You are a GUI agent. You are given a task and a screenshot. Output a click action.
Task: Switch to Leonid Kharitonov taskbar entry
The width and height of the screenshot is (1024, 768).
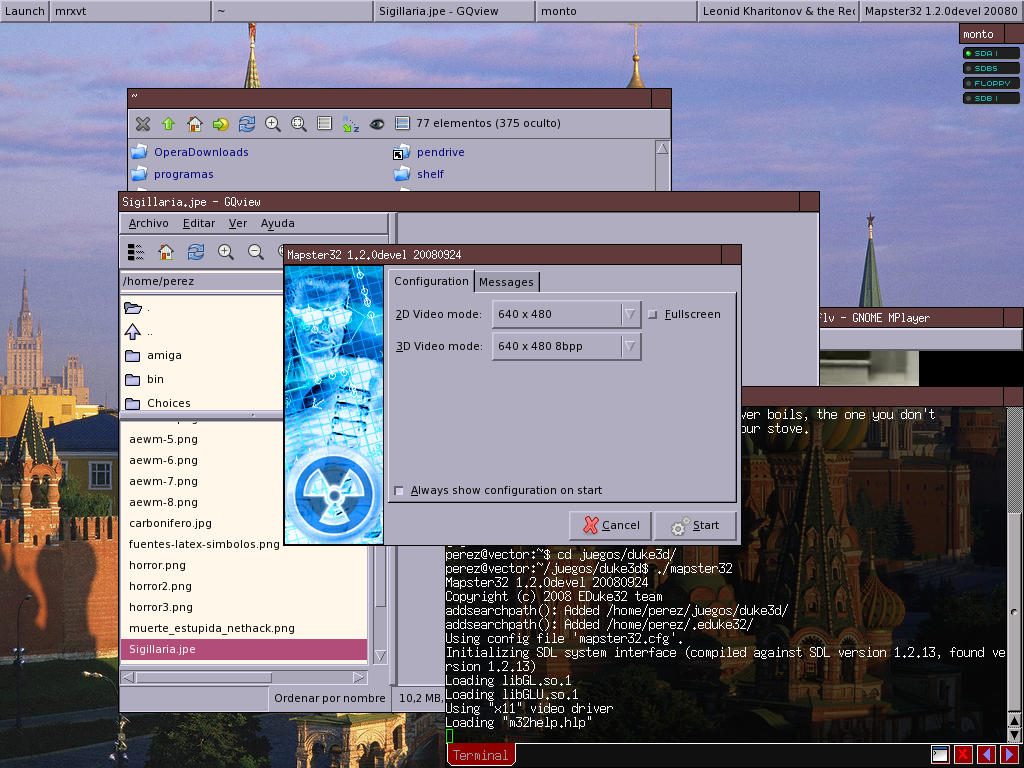point(778,11)
